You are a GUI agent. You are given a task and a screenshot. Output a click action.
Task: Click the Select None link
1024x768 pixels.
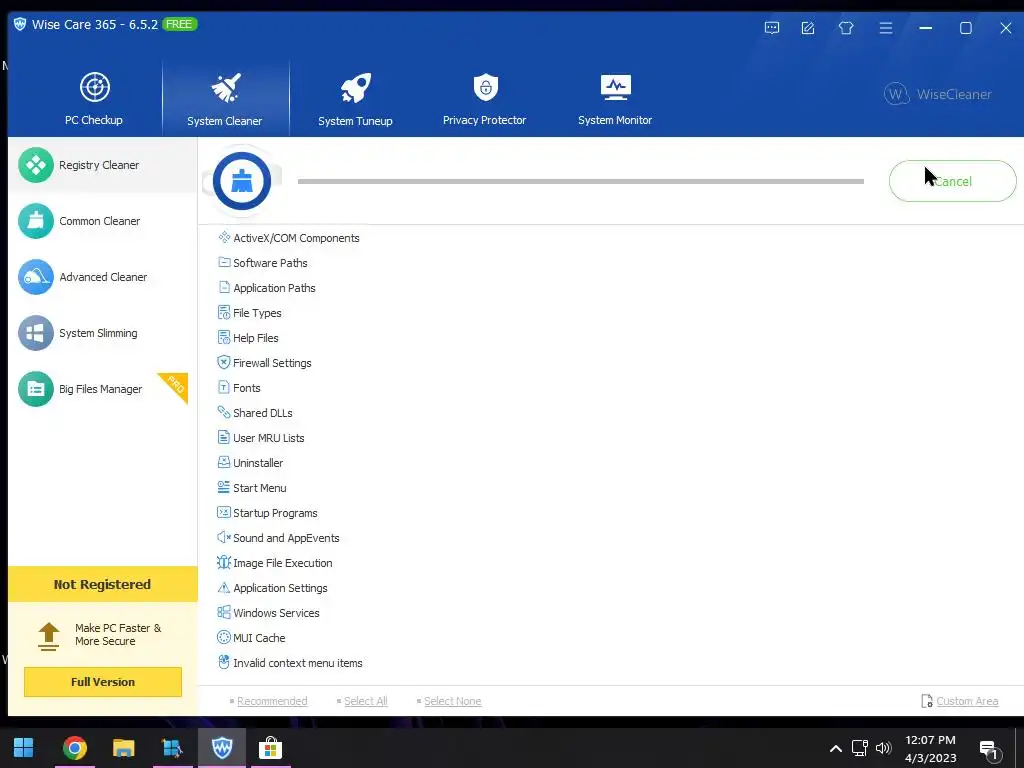tap(453, 701)
